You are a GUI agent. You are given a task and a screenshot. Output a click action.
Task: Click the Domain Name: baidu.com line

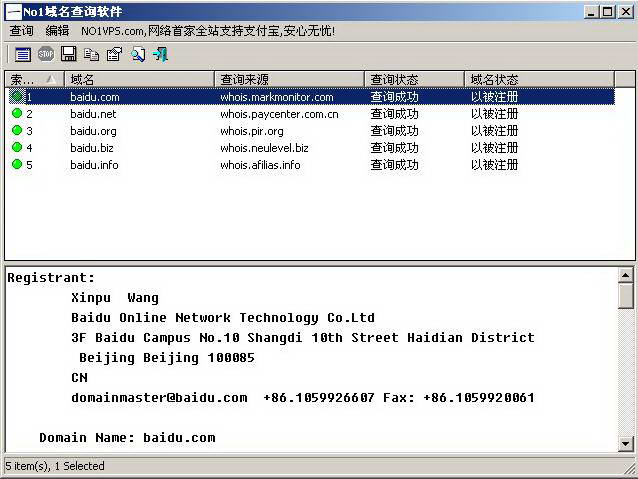(x=127, y=438)
